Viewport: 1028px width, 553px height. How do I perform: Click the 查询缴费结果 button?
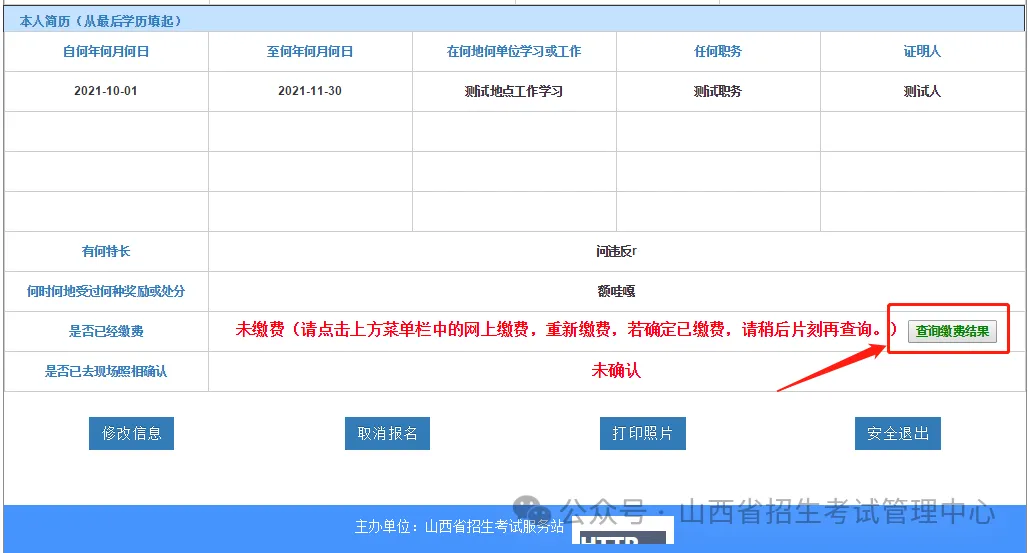pos(952,331)
